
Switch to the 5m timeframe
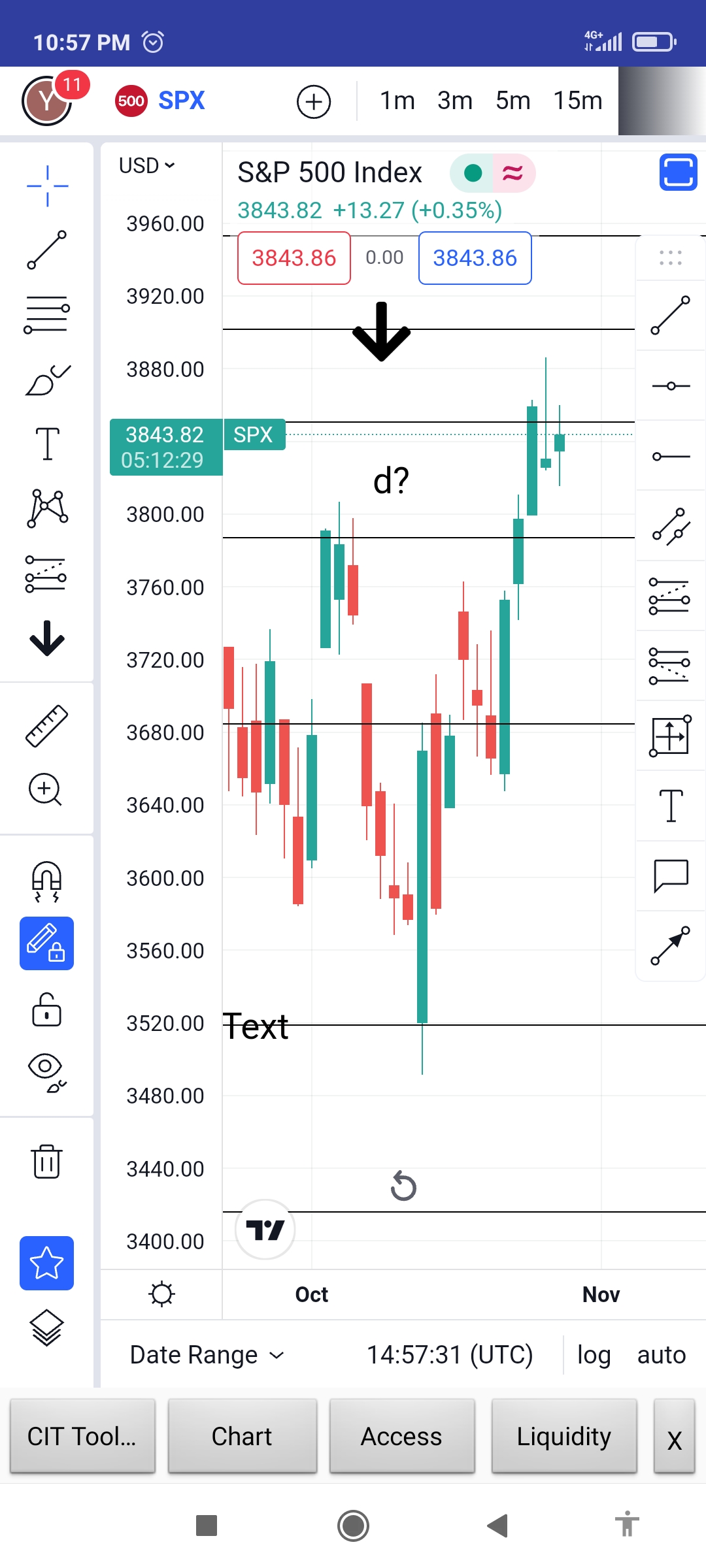click(x=513, y=101)
